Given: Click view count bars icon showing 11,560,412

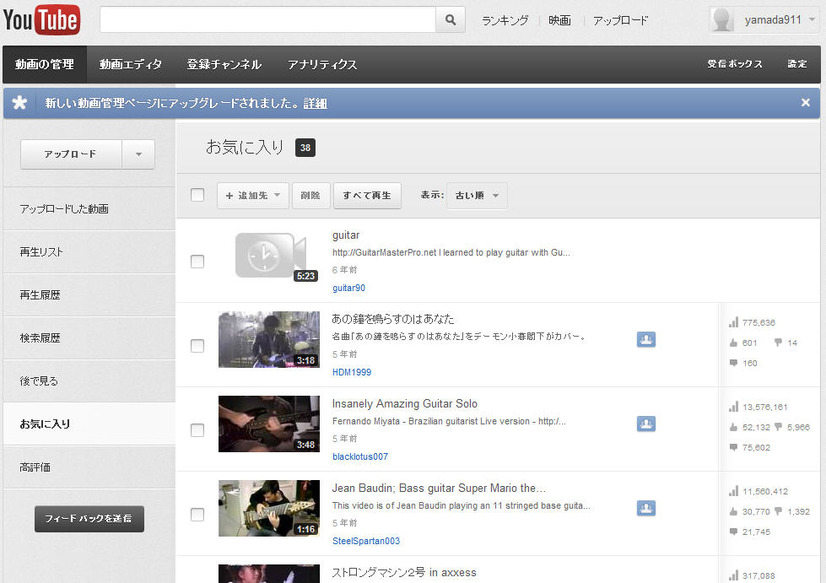Looking at the screenshot, I should pos(733,491).
